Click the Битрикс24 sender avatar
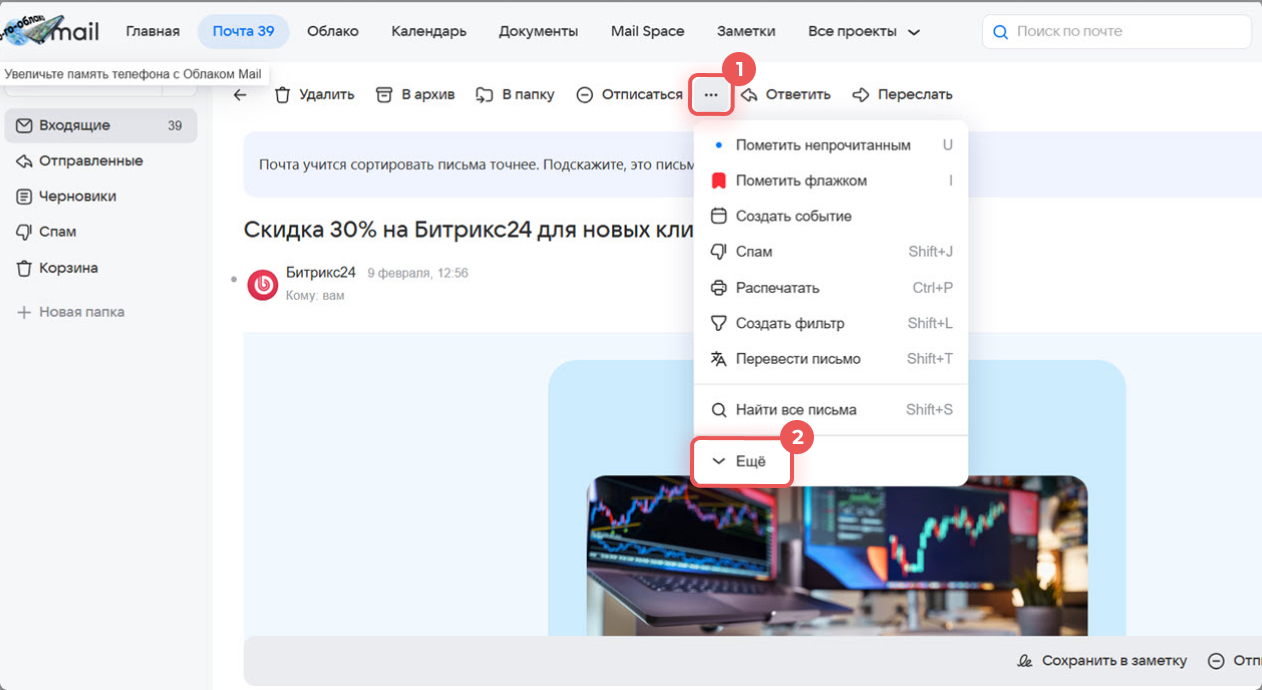The width and height of the screenshot is (1262, 690). click(x=262, y=285)
